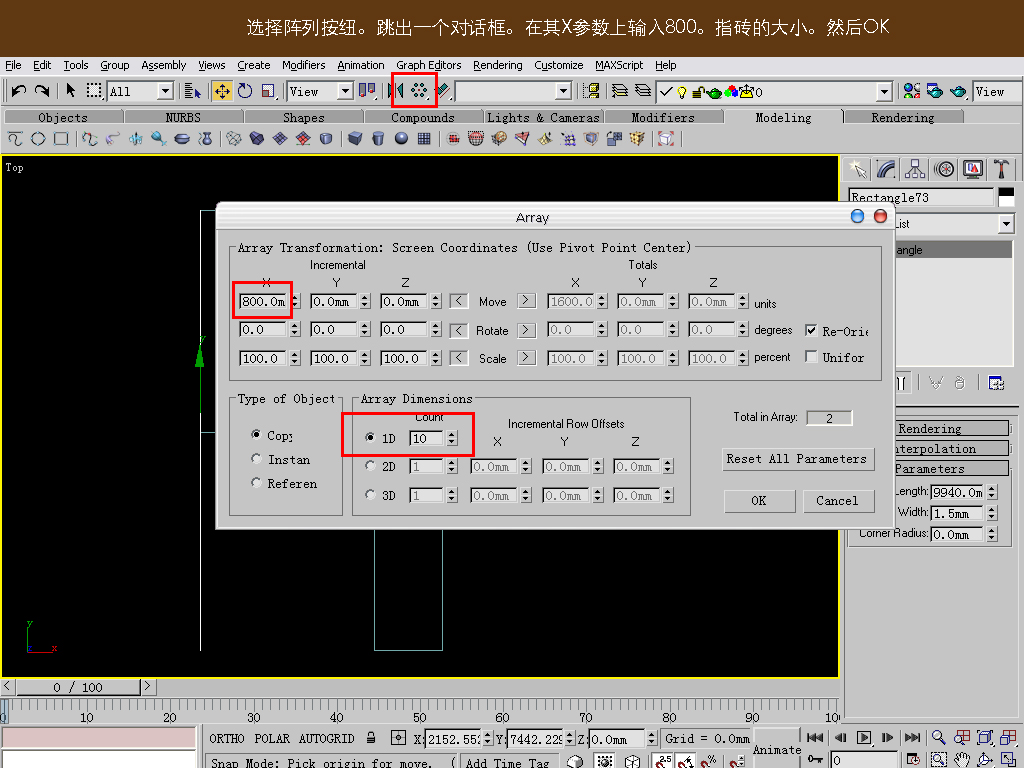Pick the Rectangle shape shelf icon

point(61,138)
